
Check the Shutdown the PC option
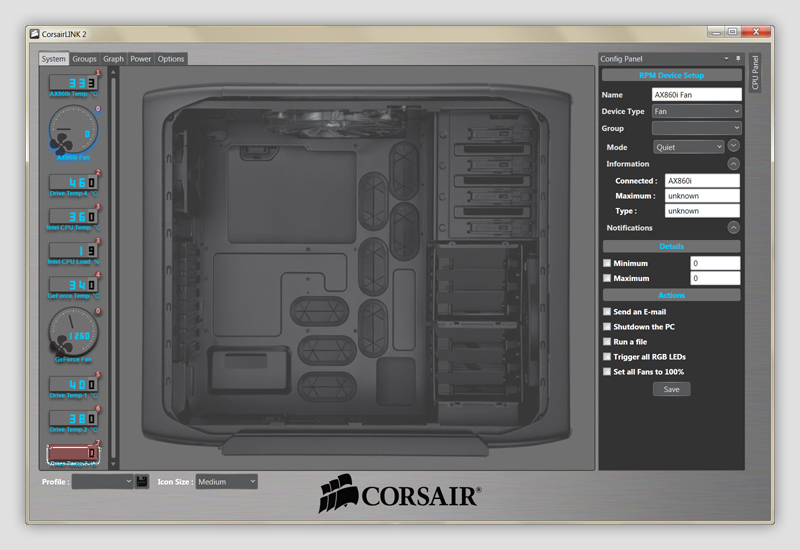607,327
